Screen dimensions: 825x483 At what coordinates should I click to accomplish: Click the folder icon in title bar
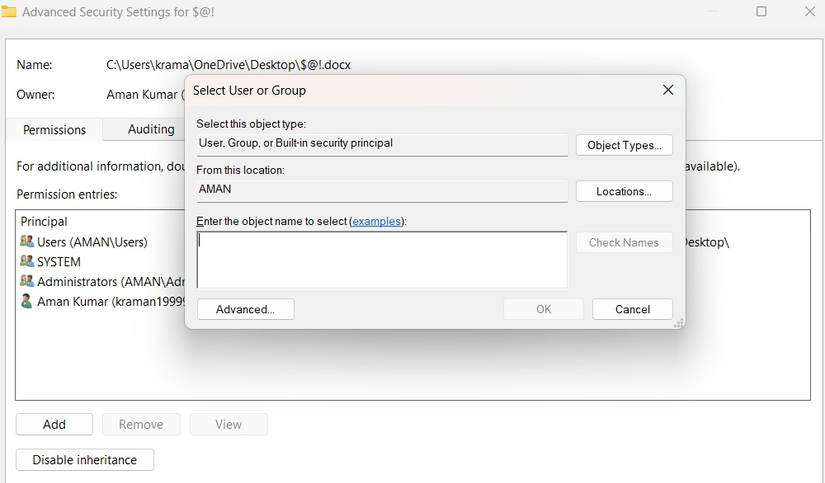click(9, 12)
